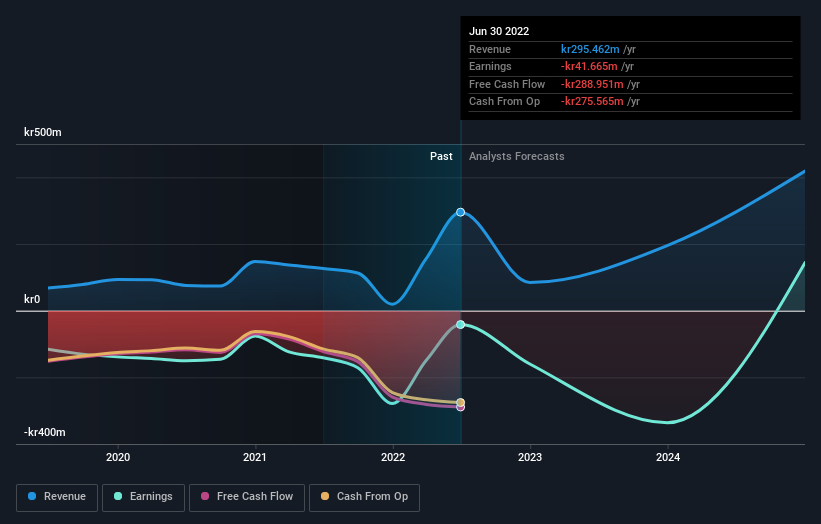Click the Analysts Forecasts label
Screen dimensions: 821x524
point(516,156)
